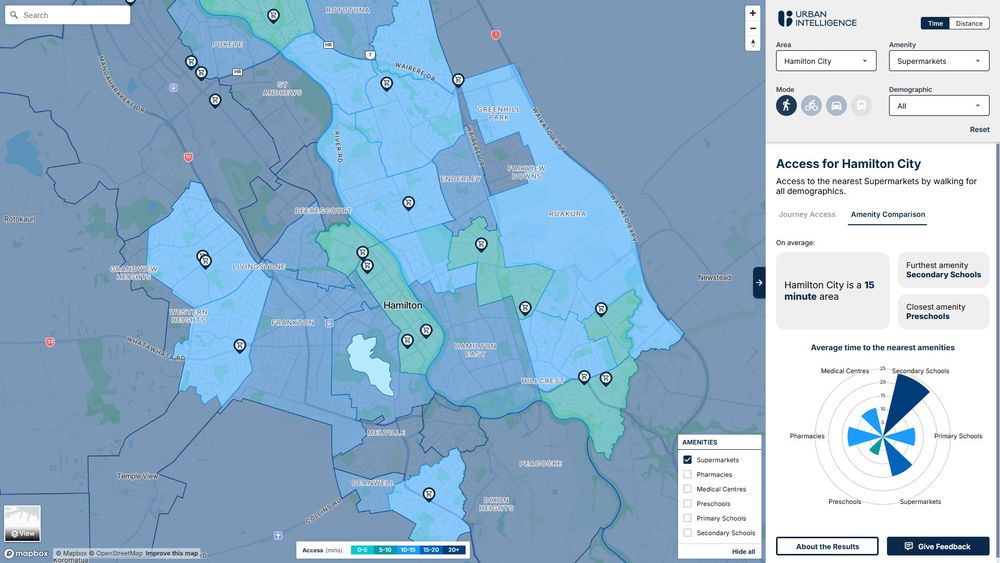The width and height of the screenshot is (1000, 563).
Task: Click the Reset link
Action: [x=980, y=129]
